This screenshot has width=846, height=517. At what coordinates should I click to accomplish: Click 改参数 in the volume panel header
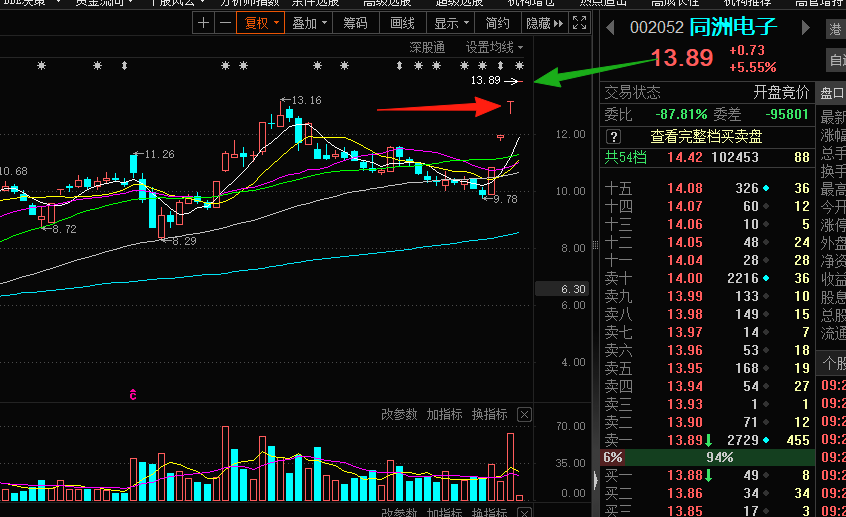click(x=399, y=414)
